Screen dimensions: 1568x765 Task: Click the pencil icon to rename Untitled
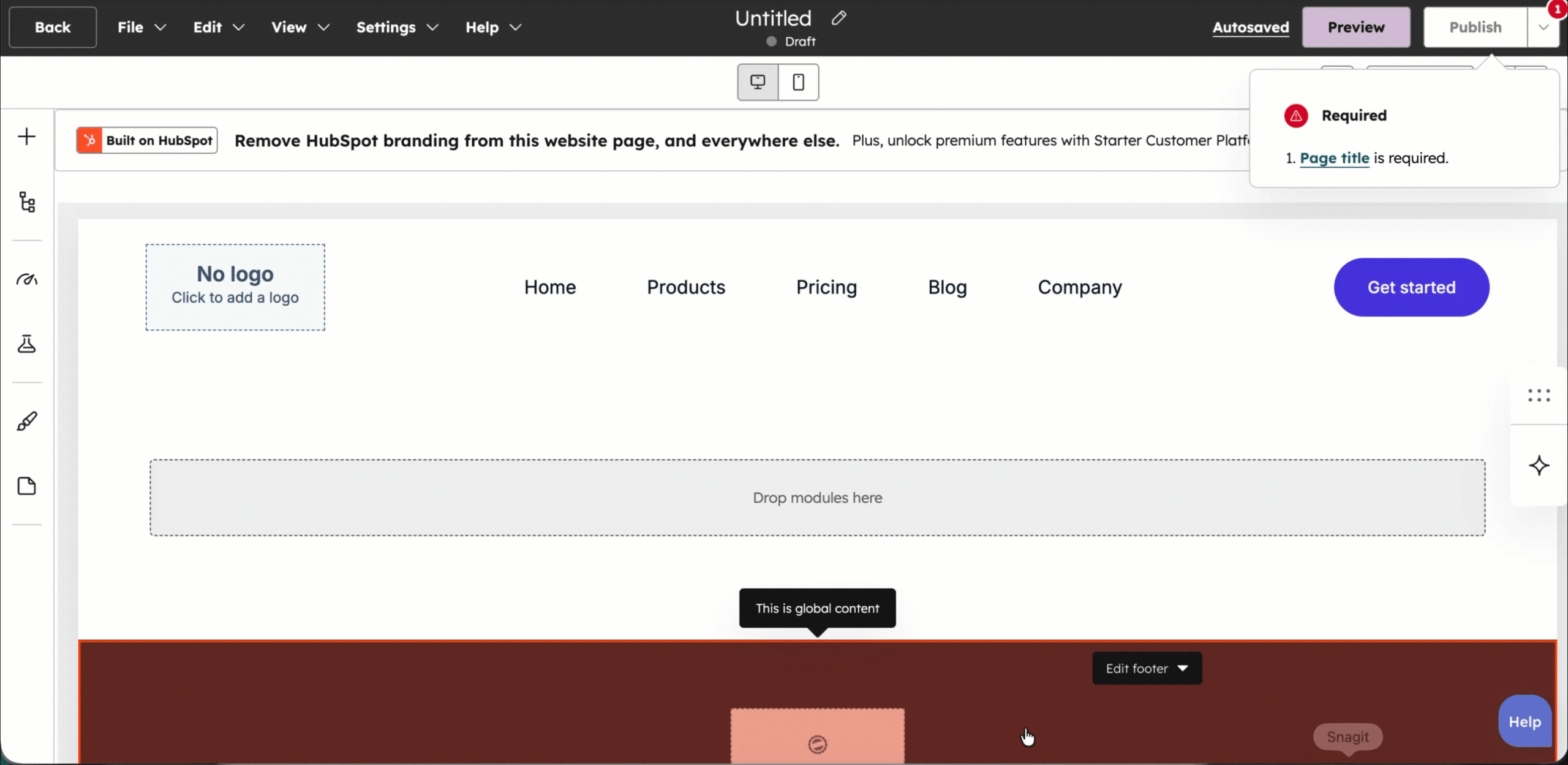click(839, 18)
